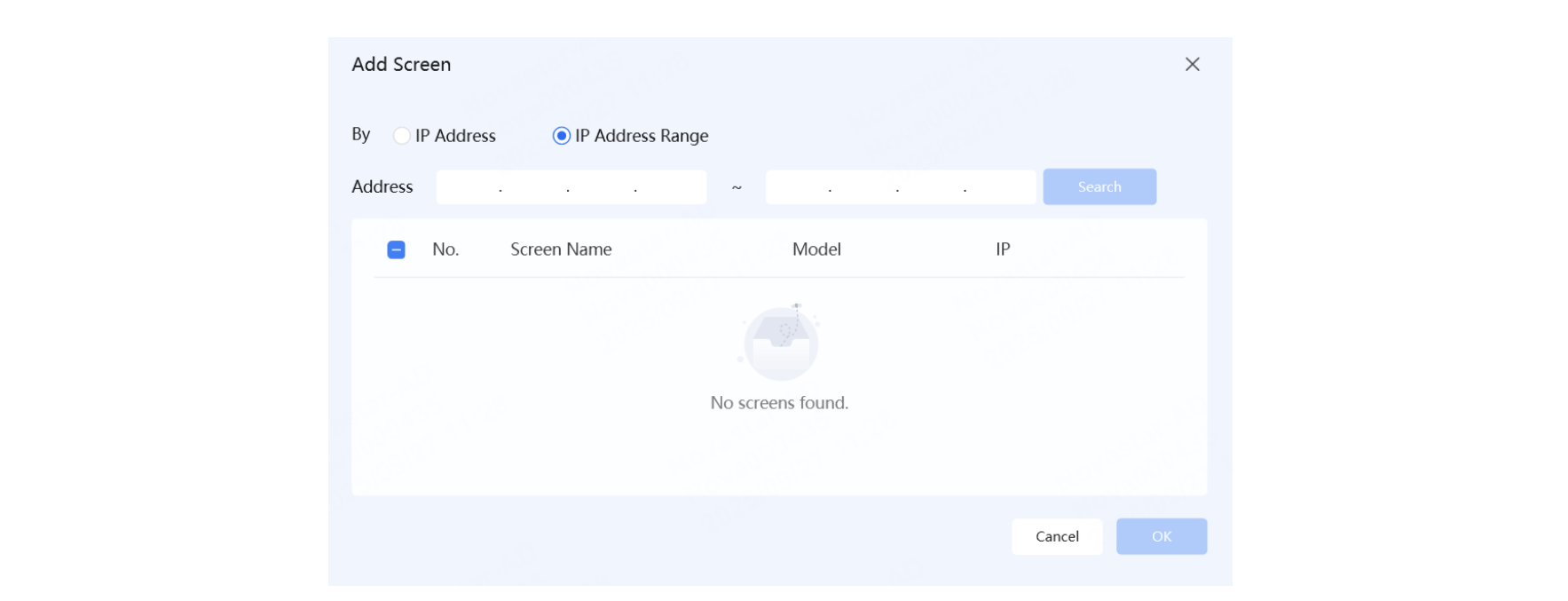The image size is (1568, 601).
Task: Click the IP column header
Action: (1003, 249)
